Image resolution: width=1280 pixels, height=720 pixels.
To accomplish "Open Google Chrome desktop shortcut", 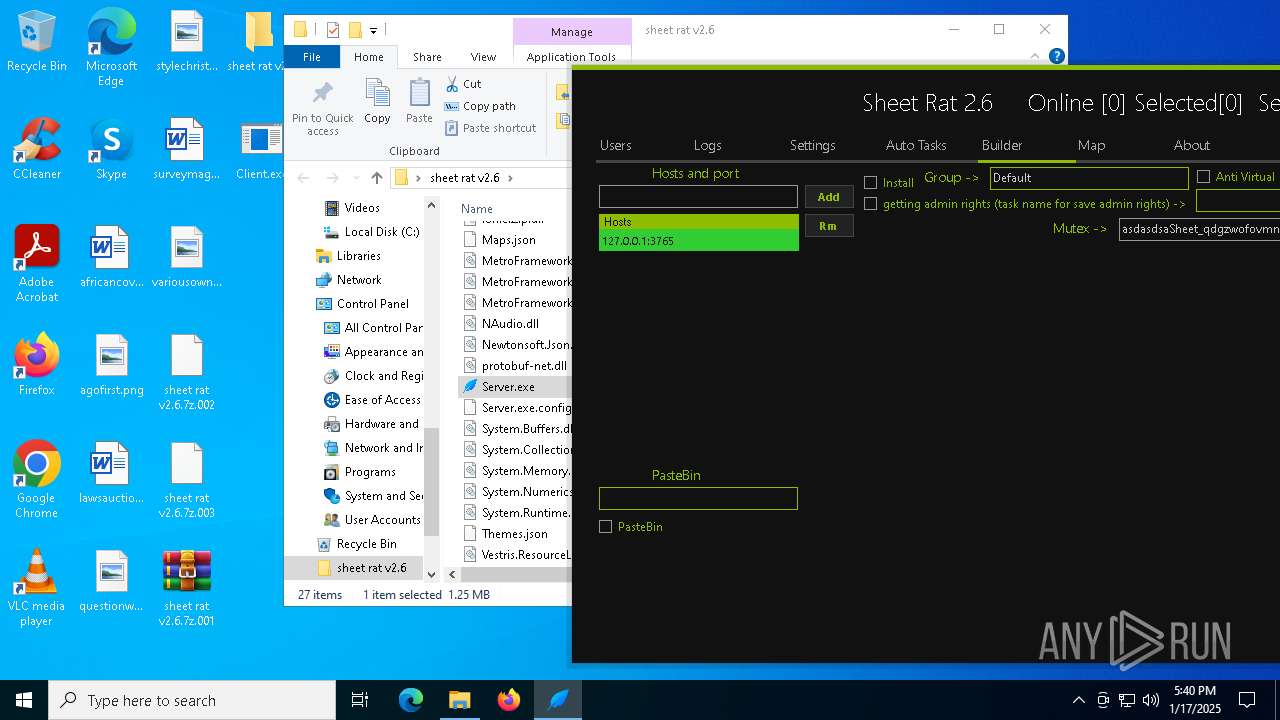I will (x=37, y=480).
